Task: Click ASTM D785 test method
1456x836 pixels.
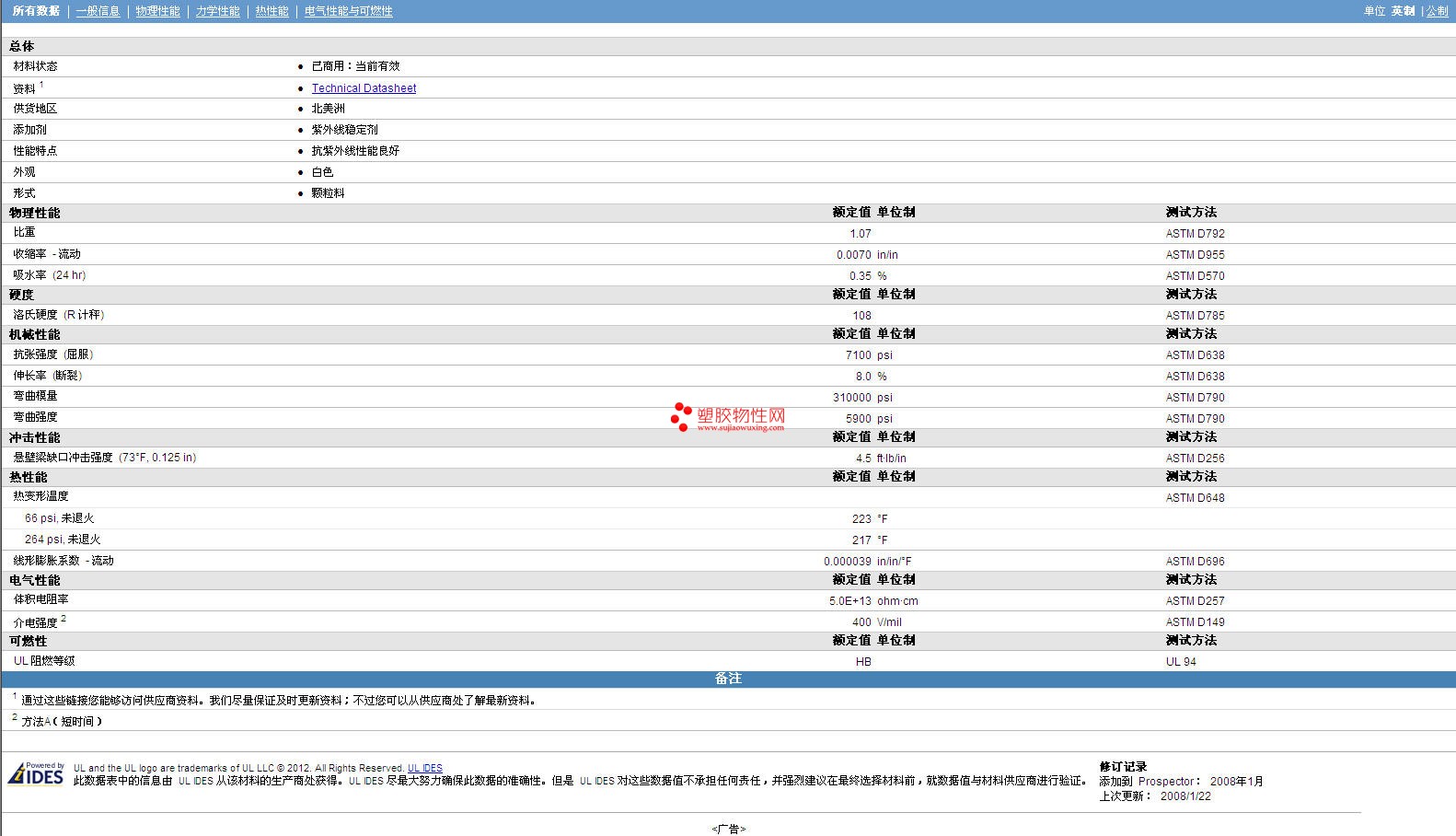Action: pos(1195,316)
